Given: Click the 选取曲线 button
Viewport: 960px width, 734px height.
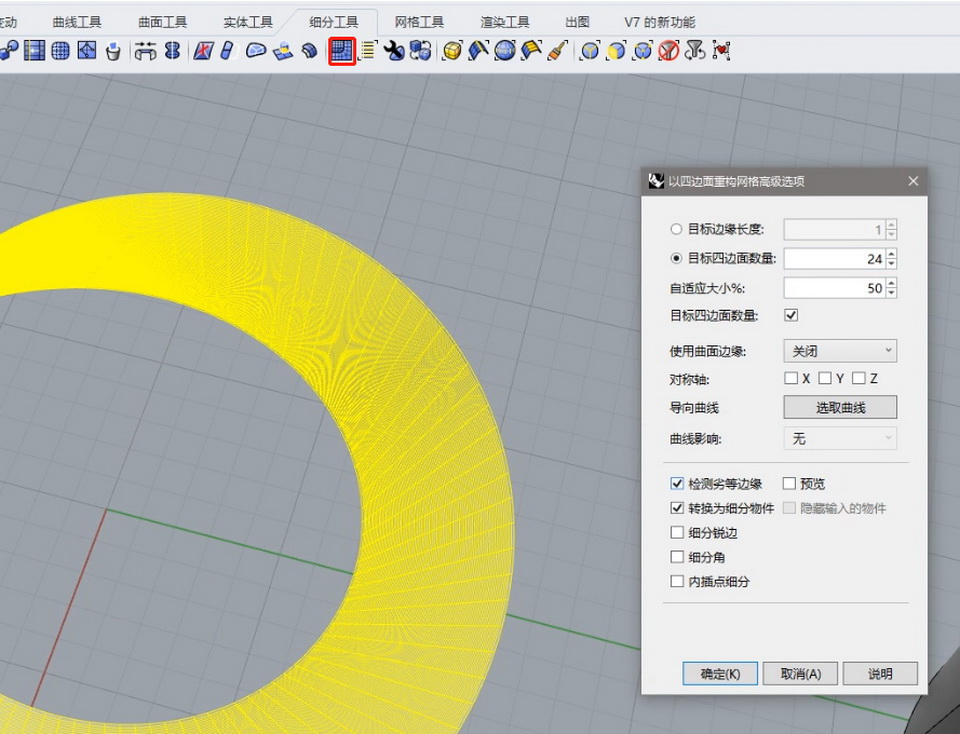Looking at the screenshot, I should [840, 408].
